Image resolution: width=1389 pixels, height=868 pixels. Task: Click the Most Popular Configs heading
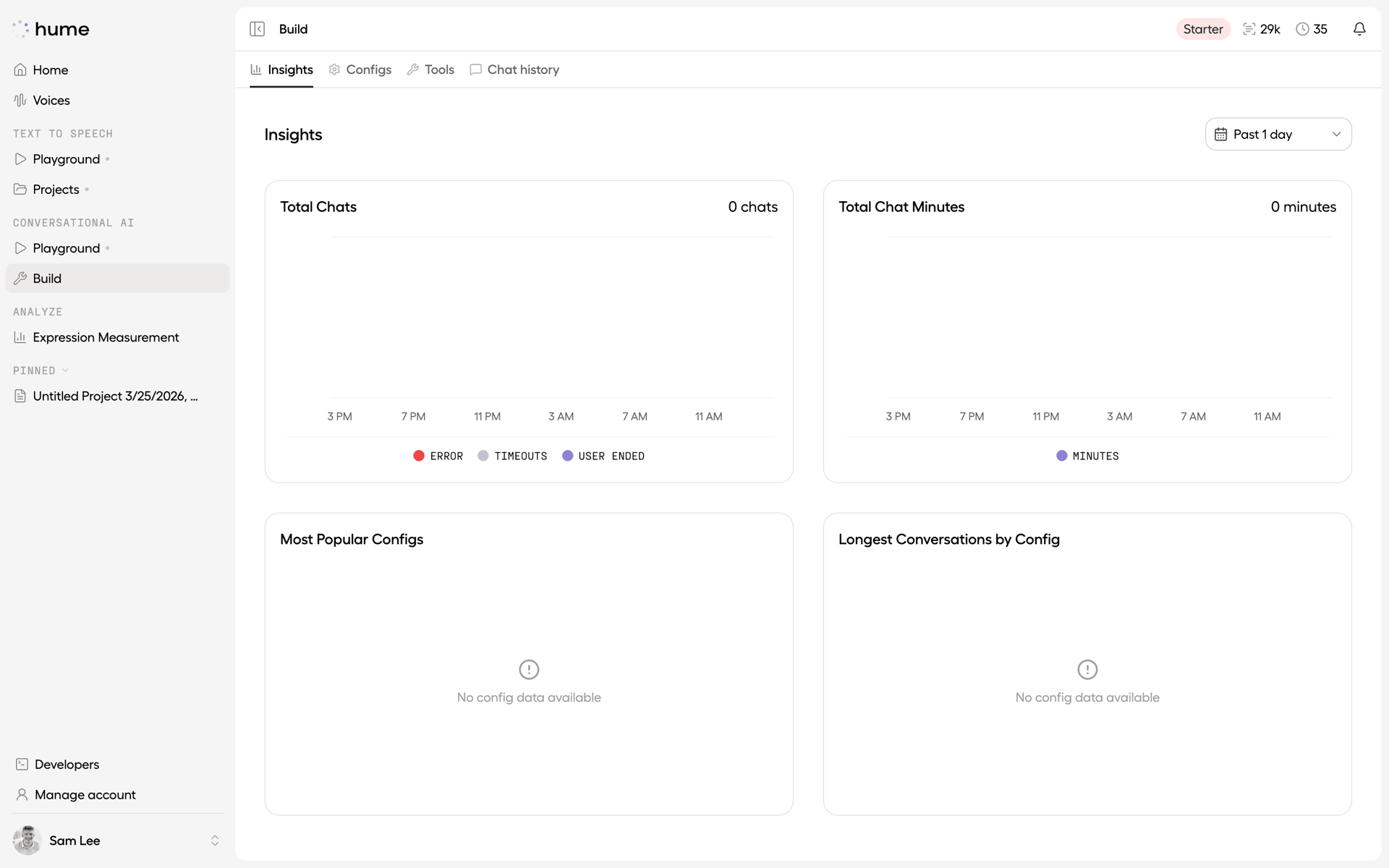tap(352, 540)
